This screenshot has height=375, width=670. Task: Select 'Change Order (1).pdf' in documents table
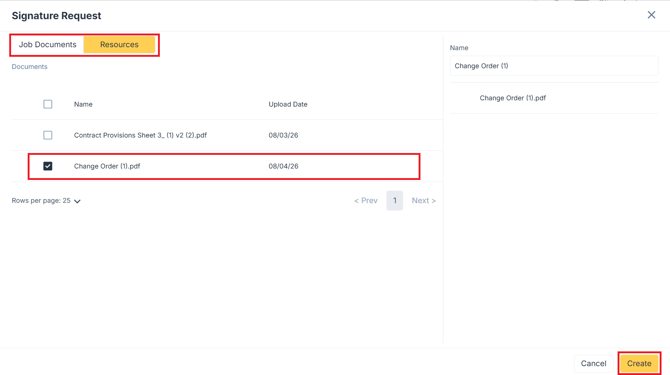tap(107, 166)
